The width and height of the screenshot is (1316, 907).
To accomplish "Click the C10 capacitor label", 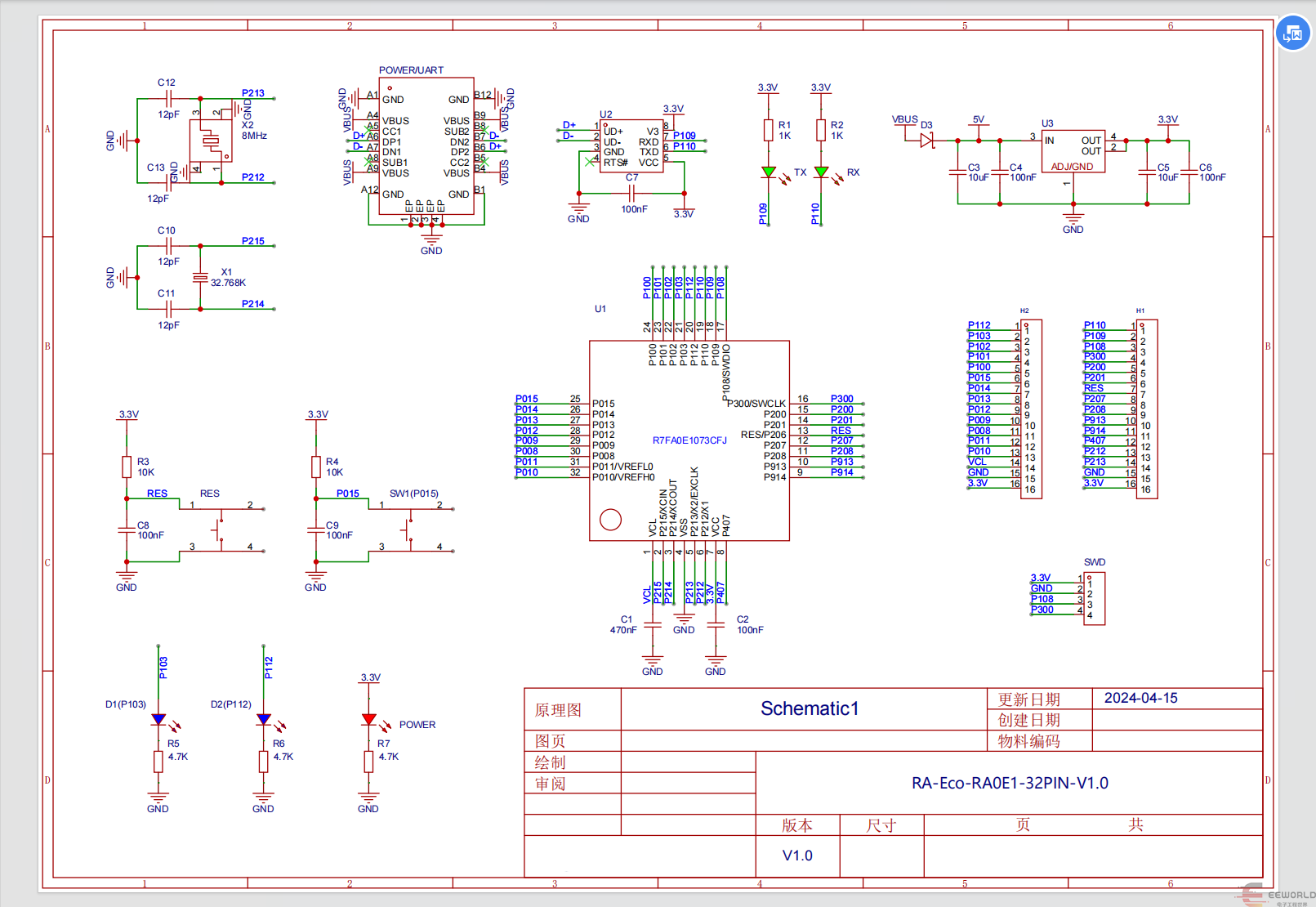I will tap(167, 230).
